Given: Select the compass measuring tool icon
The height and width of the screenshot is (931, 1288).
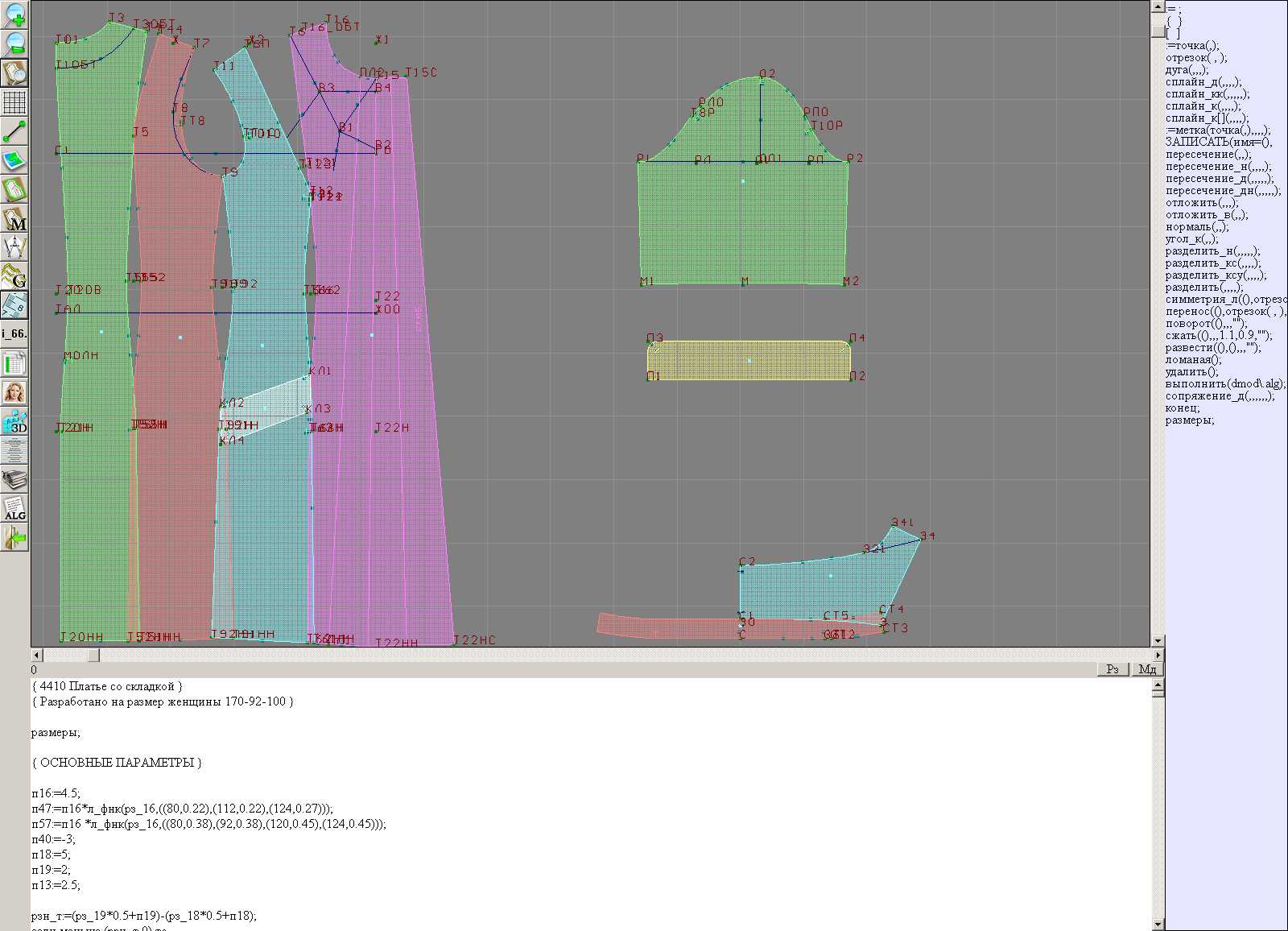Looking at the screenshot, I should tap(14, 248).
